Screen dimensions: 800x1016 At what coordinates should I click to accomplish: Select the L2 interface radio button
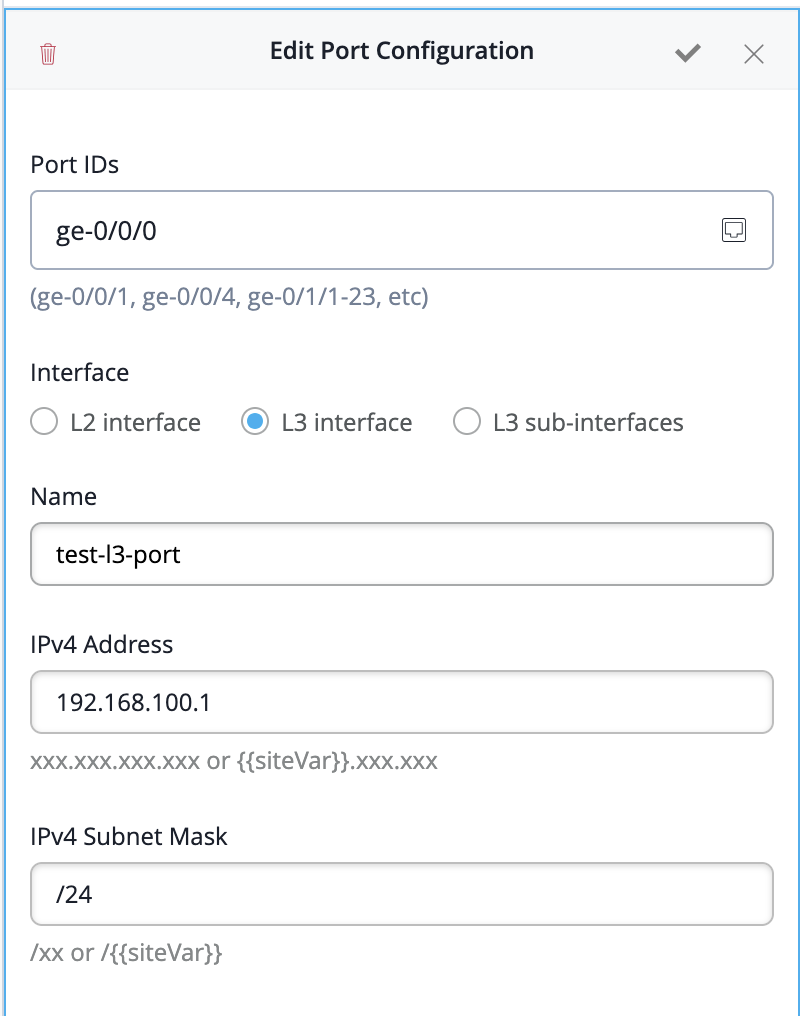(44, 423)
